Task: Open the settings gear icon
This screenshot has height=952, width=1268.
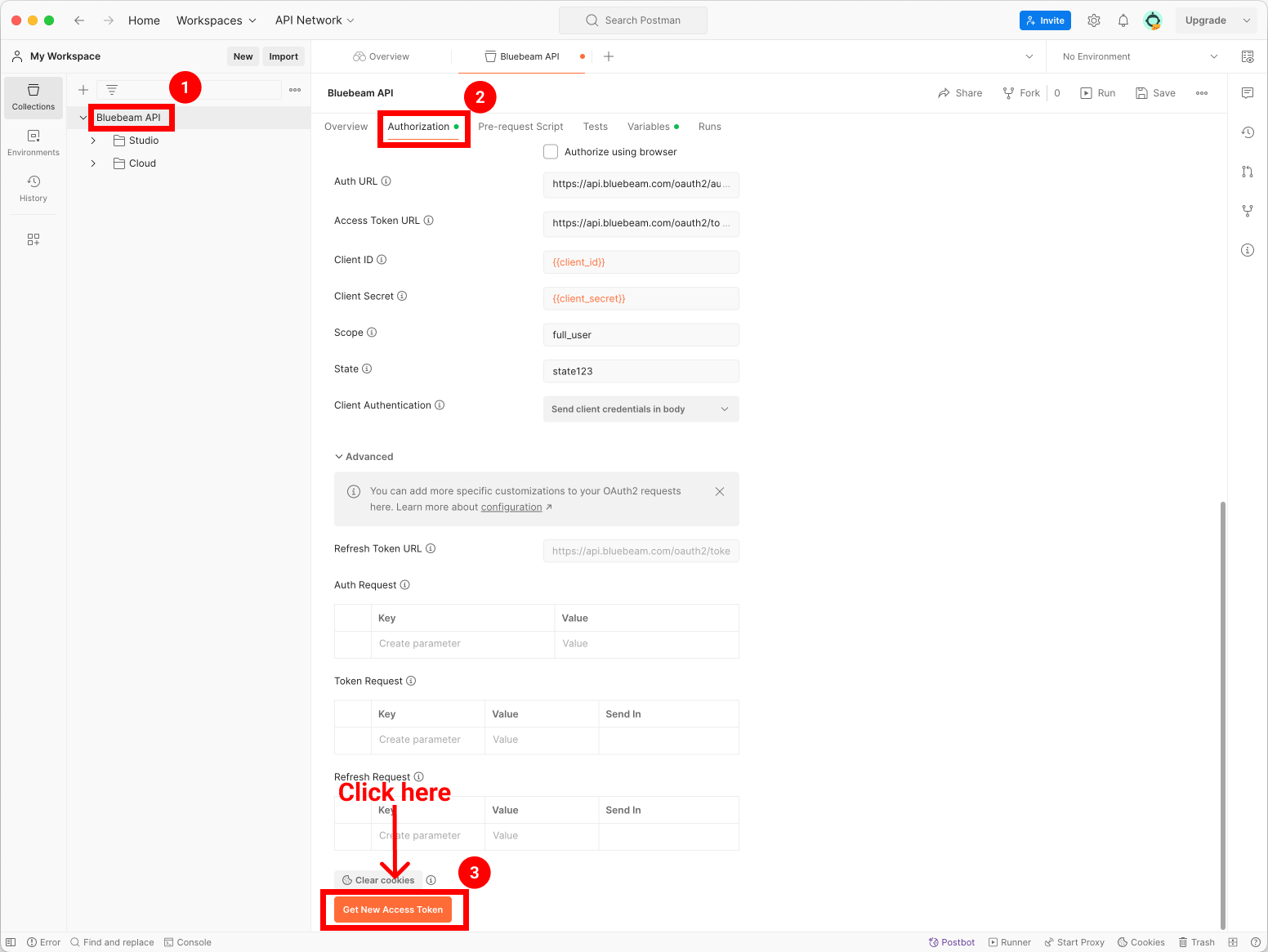Action: 1094,20
